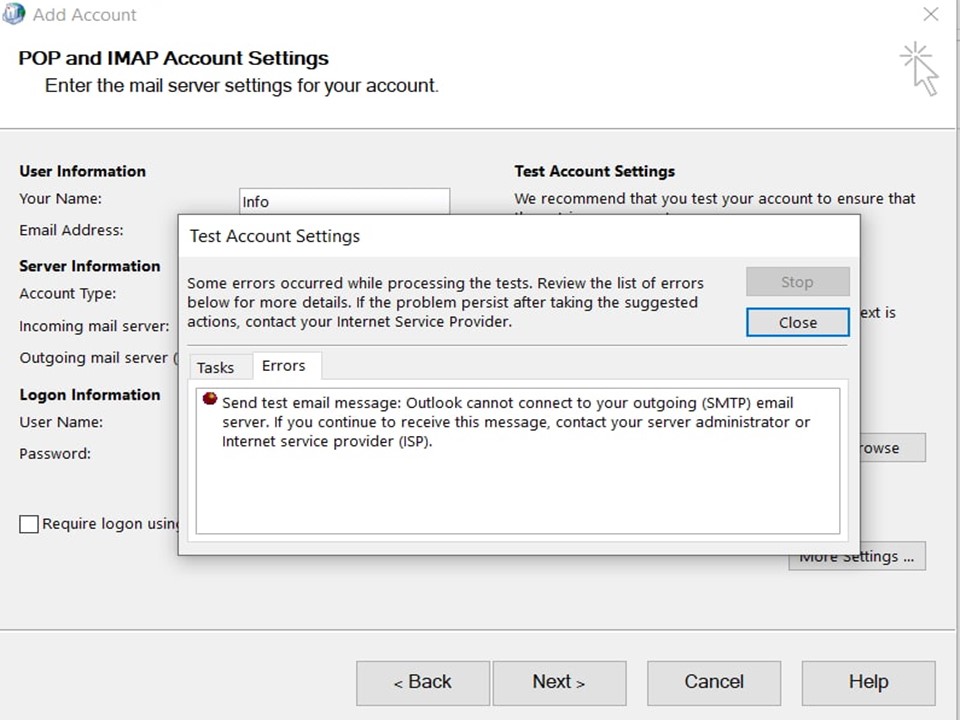Click the red error icon in Errors list
The image size is (960, 720).
210,399
